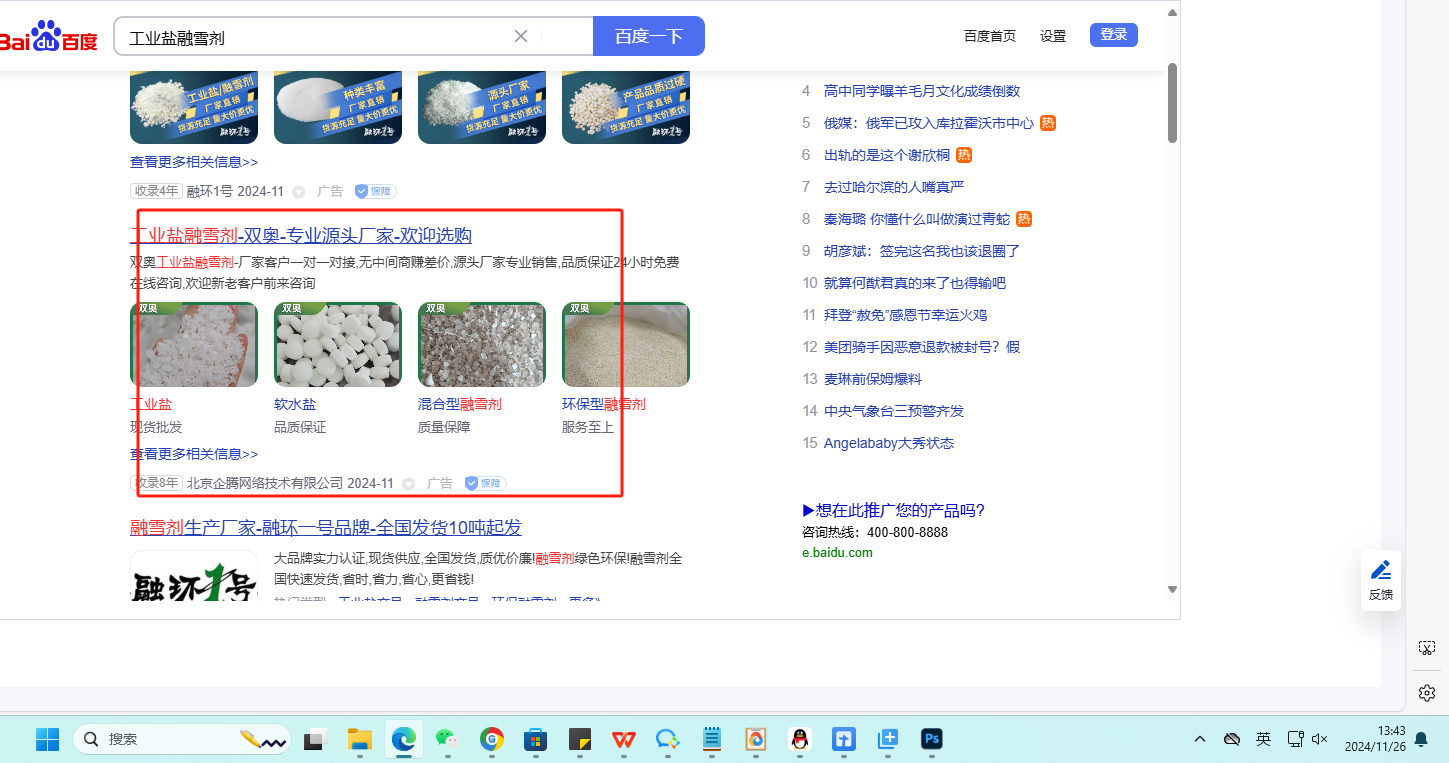Open WPS Office from the taskbar
The height and width of the screenshot is (763, 1449).
pyautogui.click(x=623, y=739)
